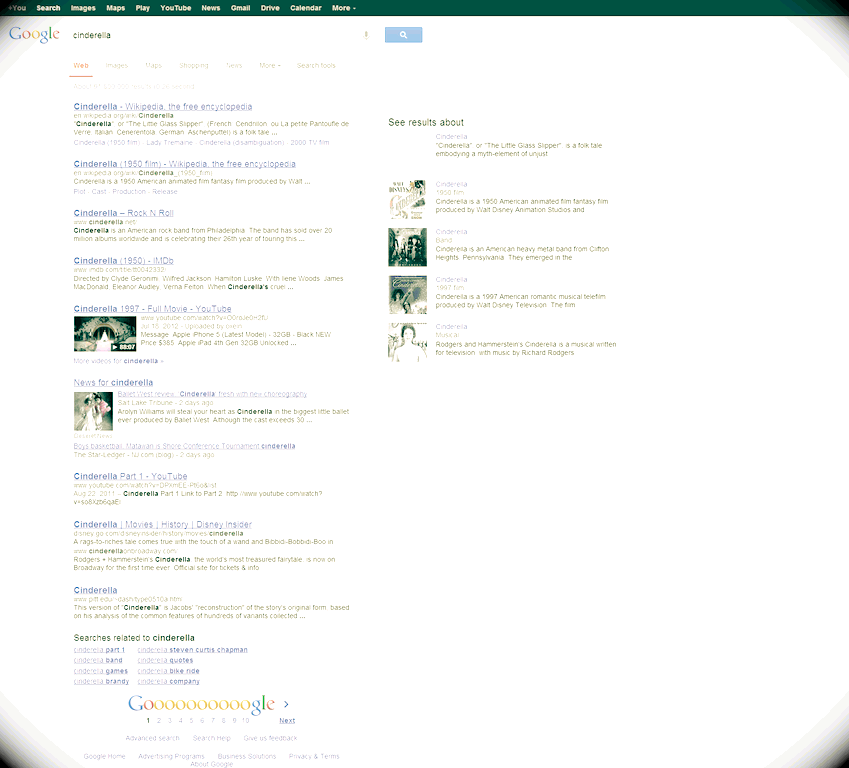Open Search Help link
The width and height of the screenshot is (849, 768).
[x=211, y=738]
